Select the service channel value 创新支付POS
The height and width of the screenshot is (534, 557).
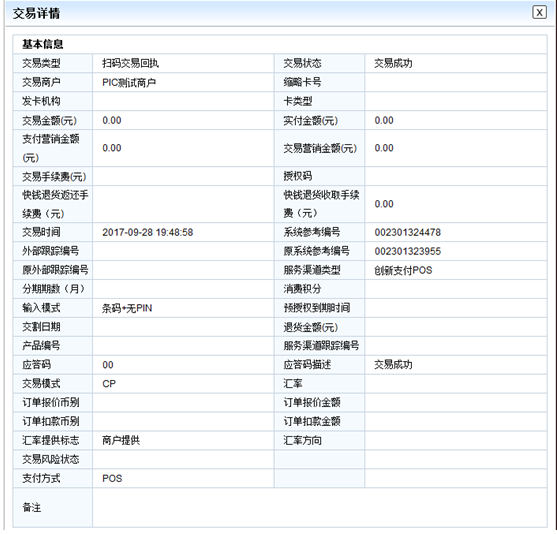[x=403, y=270]
